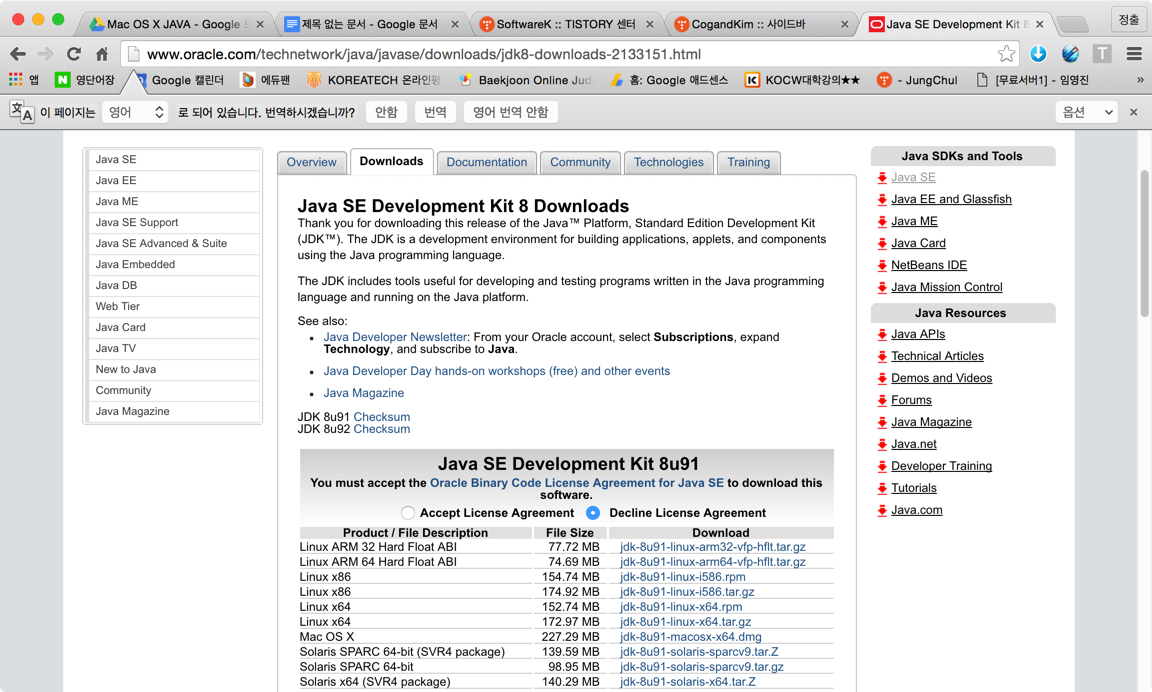Viewport: 1152px width, 692px height.
Task: Open NetBeans IDE in right sidebar
Action: [929, 265]
